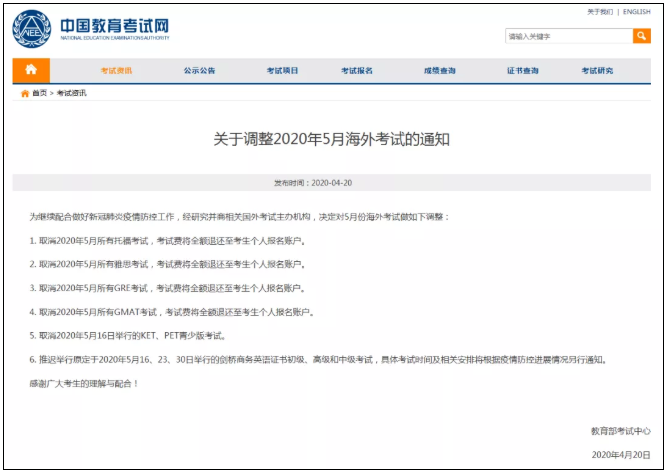Click 考试资讯 in the breadcrumb trail

click(72, 93)
